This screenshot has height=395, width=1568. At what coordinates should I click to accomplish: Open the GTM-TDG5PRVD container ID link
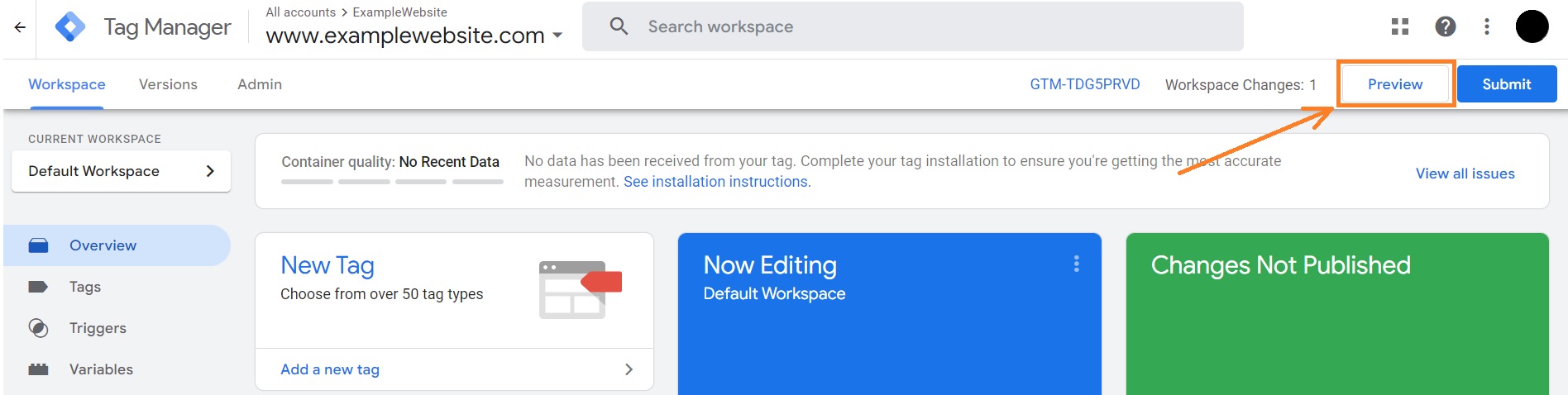1085,84
